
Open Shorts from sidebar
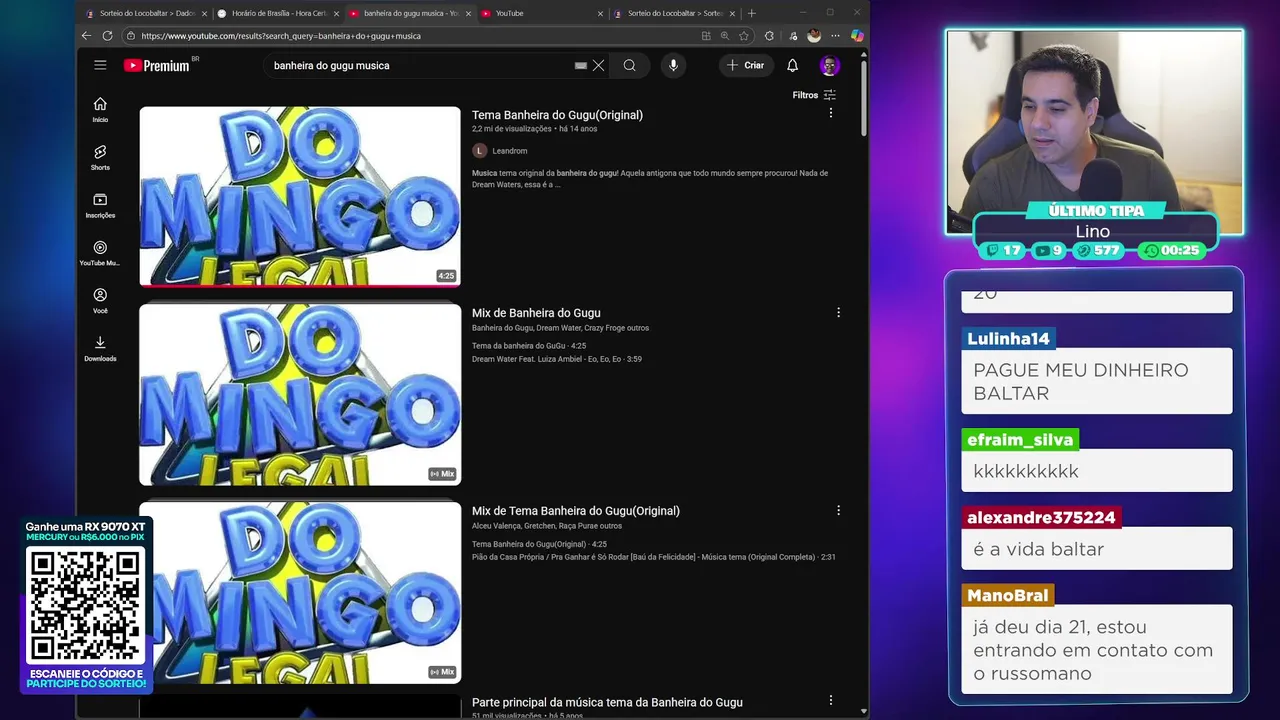click(100, 158)
